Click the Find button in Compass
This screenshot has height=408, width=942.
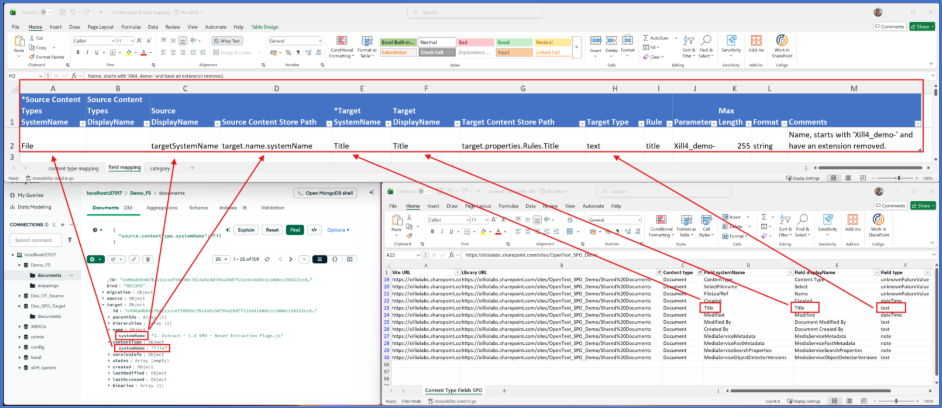point(294,230)
